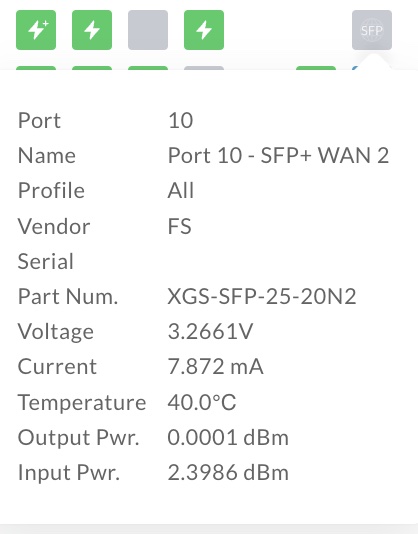This screenshot has width=418, height=534.
Task: Select the Vendor value FS
Action: point(180,226)
